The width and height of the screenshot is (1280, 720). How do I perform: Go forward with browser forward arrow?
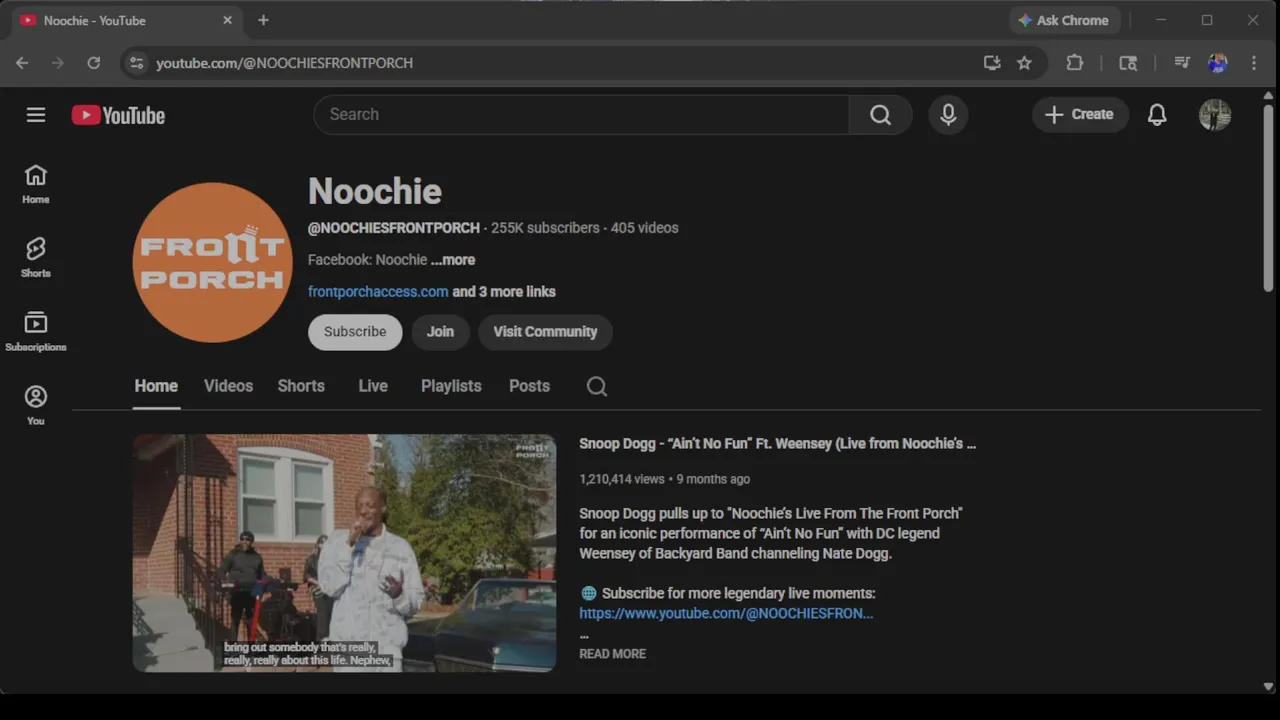pos(57,62)
